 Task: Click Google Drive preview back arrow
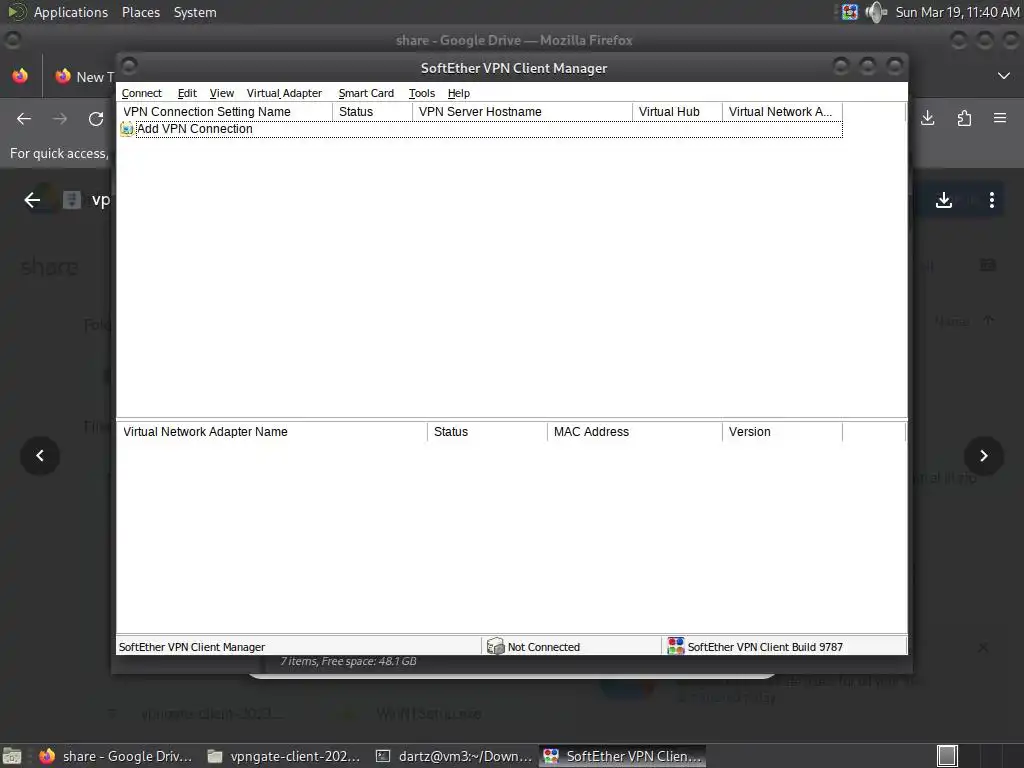coord(32,200)
